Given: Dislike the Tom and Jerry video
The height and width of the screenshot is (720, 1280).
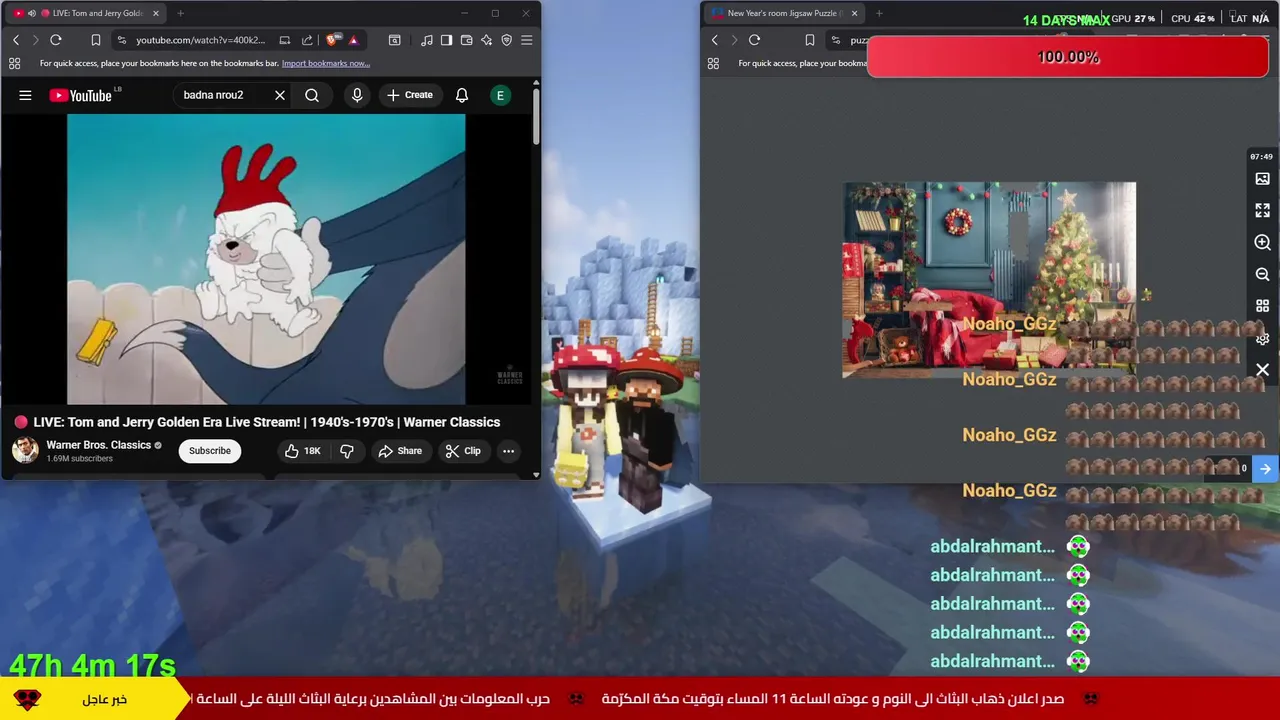Looking at the screenshot, I should tap(347, 451).
